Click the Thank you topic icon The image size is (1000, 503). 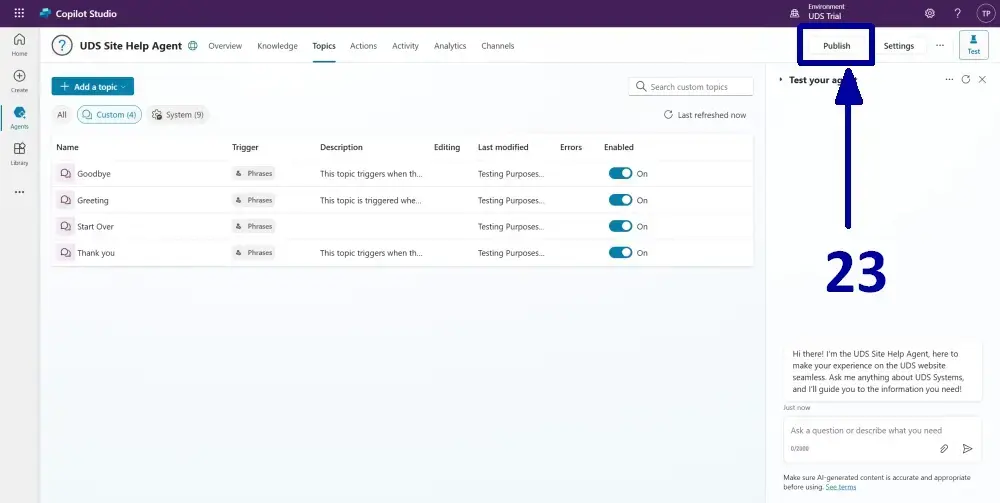(x=65, y=252)
